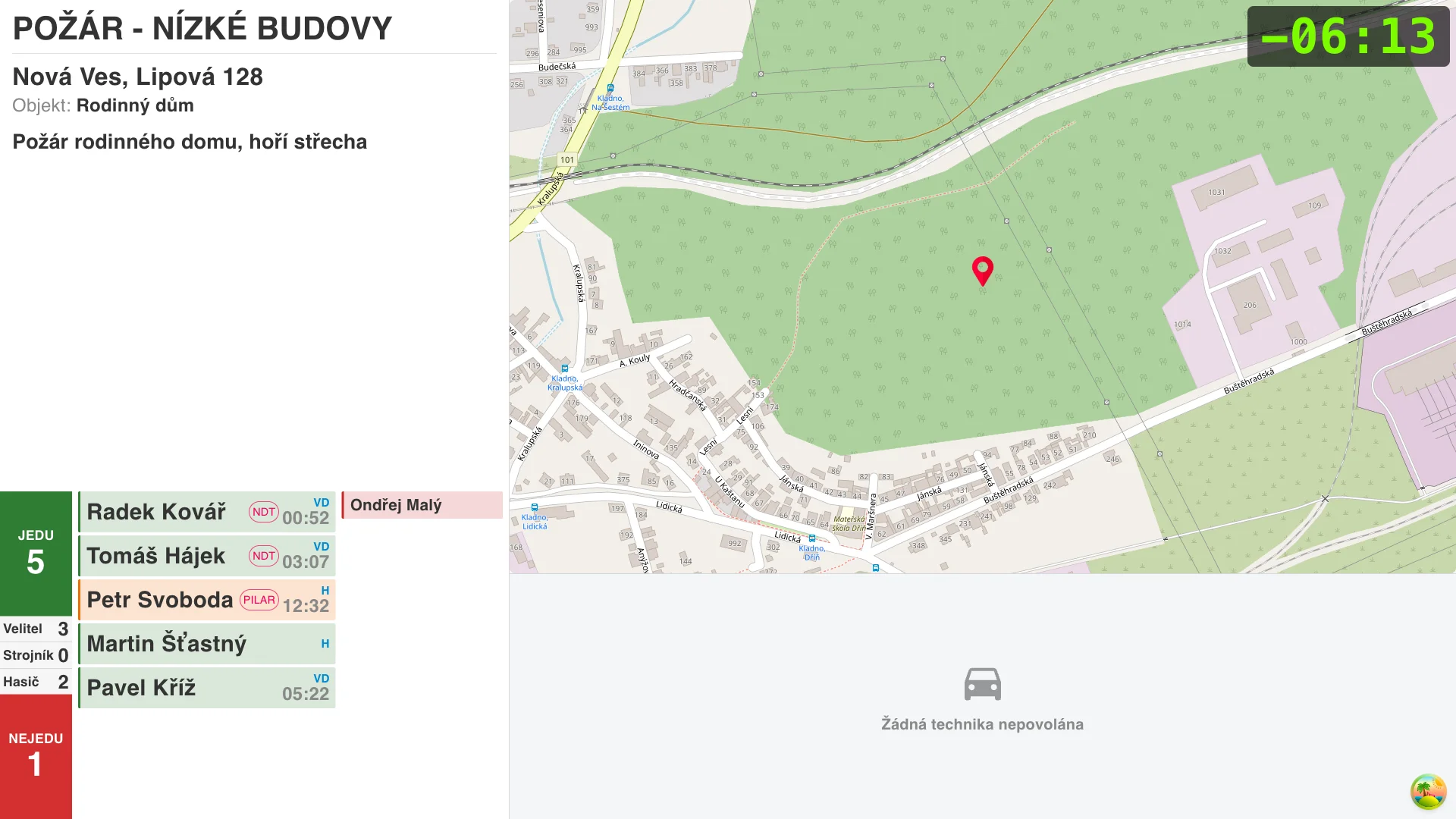This screenshot has height=819, width=1456.
Task: Select the Martin Šťastný responder row
Action: tap(207, 644)
